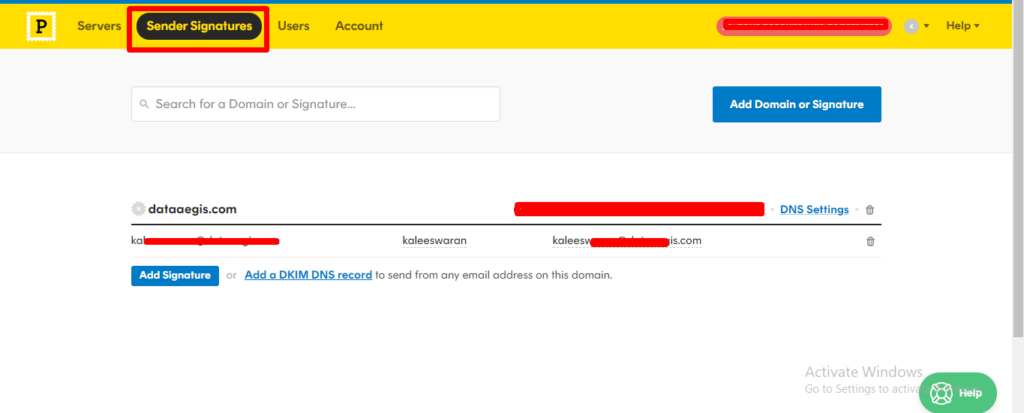Open the green floating Help widget
Screen dimensions: 1024x413
click(957, 393)
